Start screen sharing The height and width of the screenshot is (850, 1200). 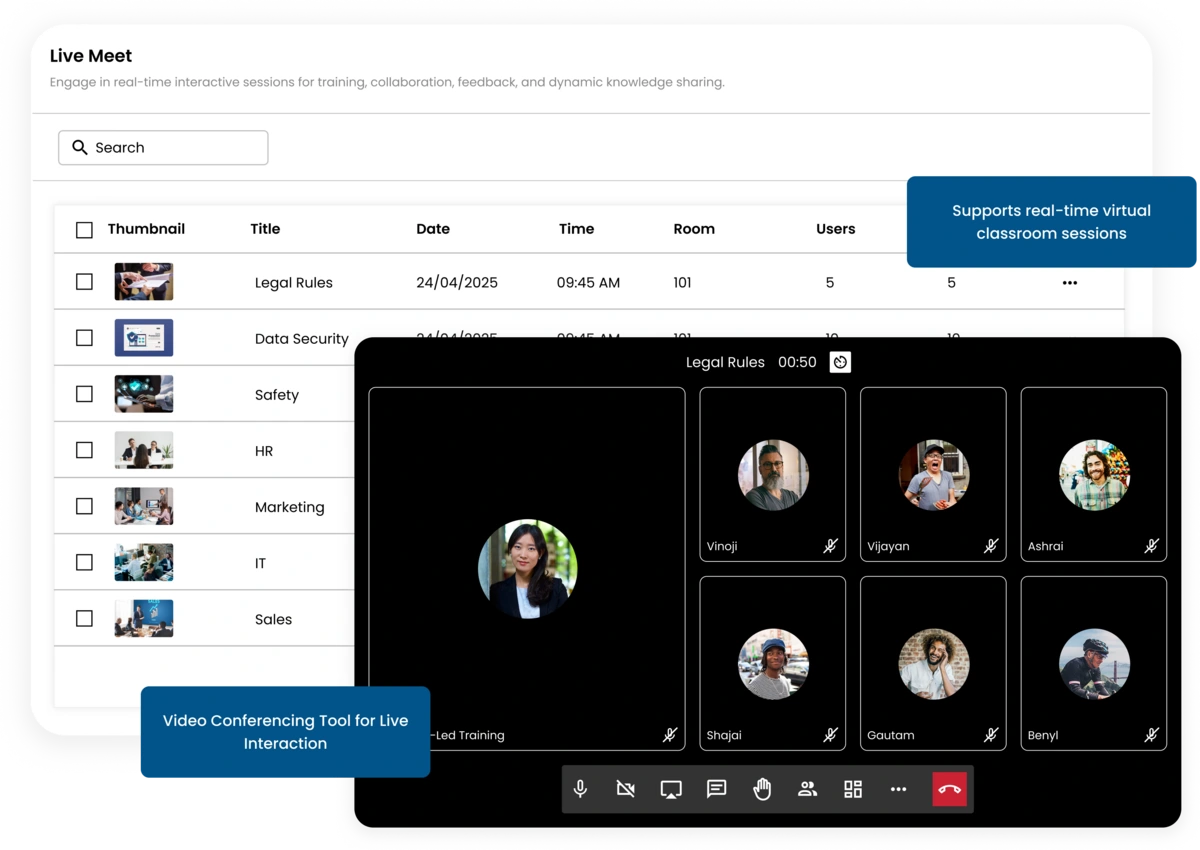[x=670, y=789]
